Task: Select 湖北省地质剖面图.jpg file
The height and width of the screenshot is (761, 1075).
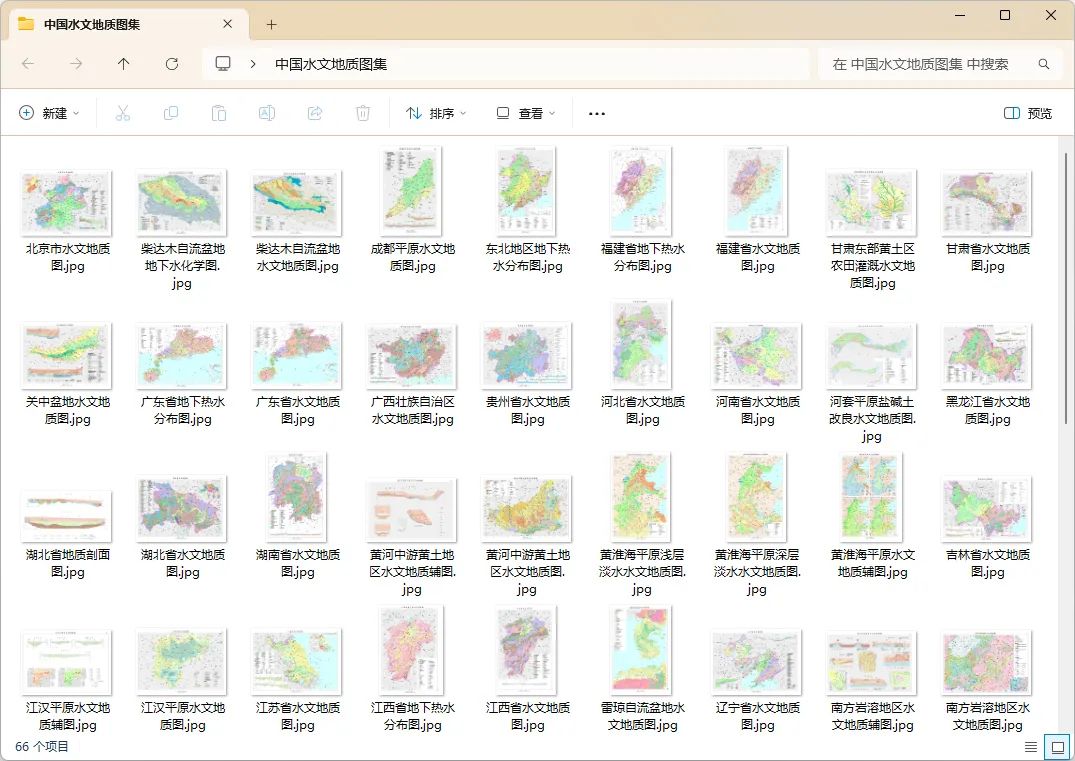Action: (67, 535)
